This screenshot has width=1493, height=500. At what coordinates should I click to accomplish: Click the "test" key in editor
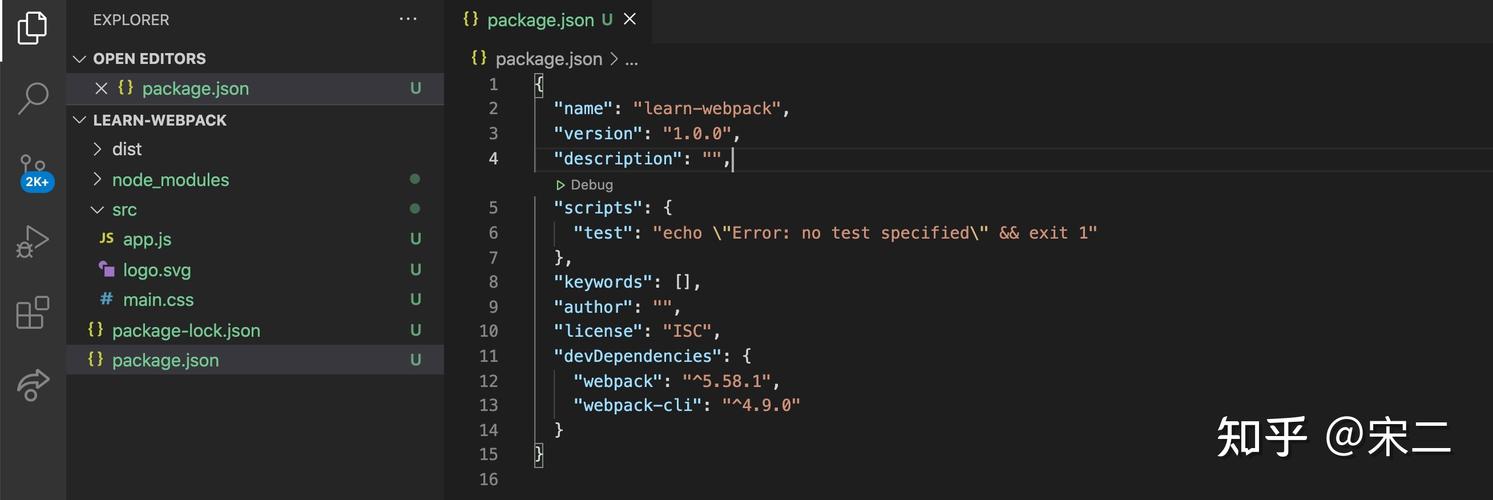(602, 232)
